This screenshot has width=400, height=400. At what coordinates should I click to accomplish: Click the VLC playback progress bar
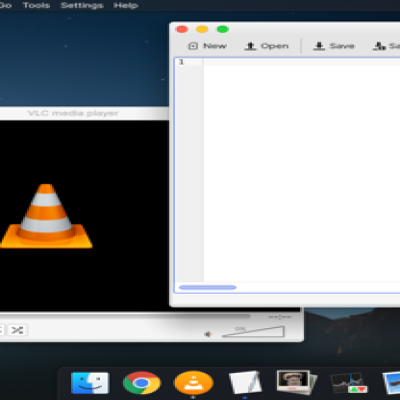[125, 315]
